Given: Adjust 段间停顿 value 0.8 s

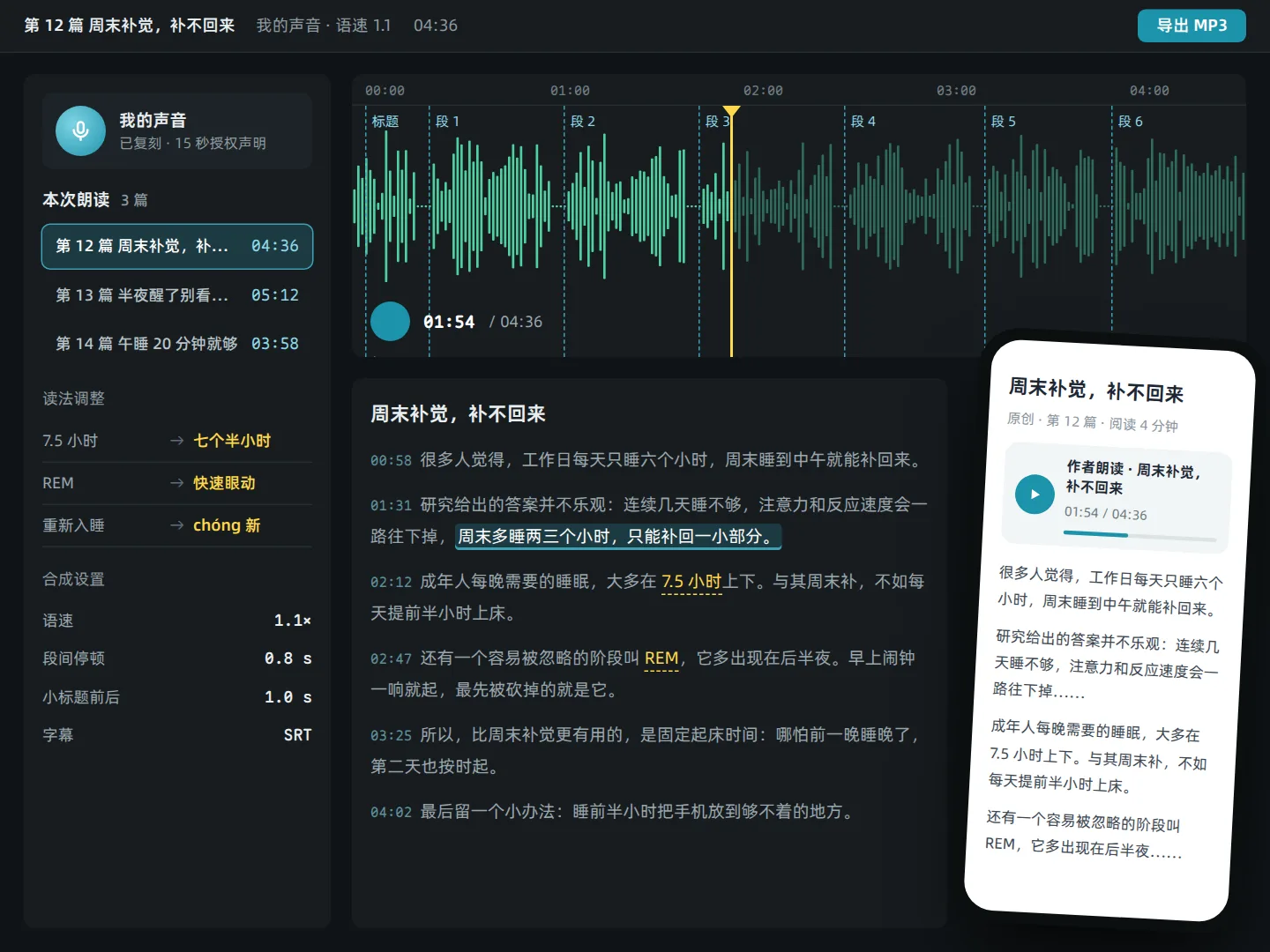Looking at the screenshot, I should pos(288,658).
